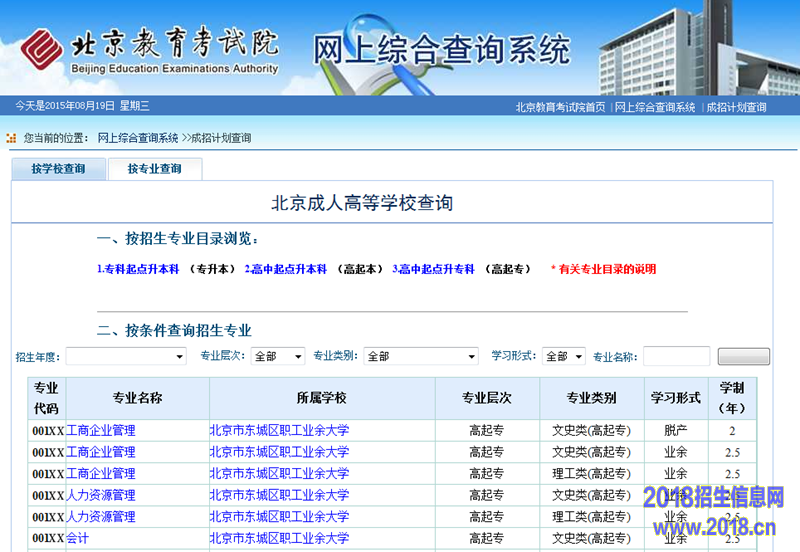
Task: Browse 高中起点升专科 catalog link
Action: click(x=434, y=269)
